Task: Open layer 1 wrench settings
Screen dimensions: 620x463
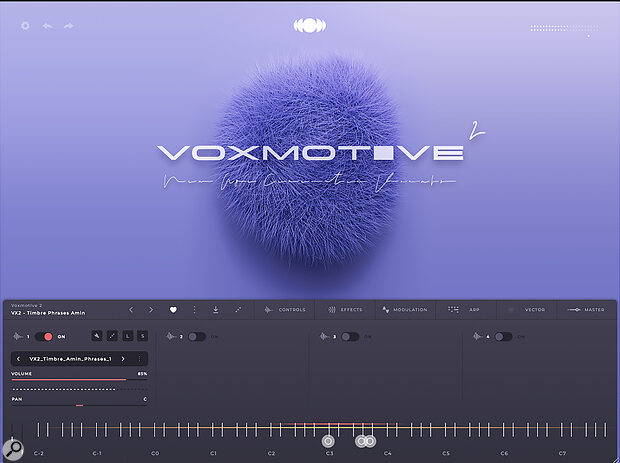Action: click(97, 336)
